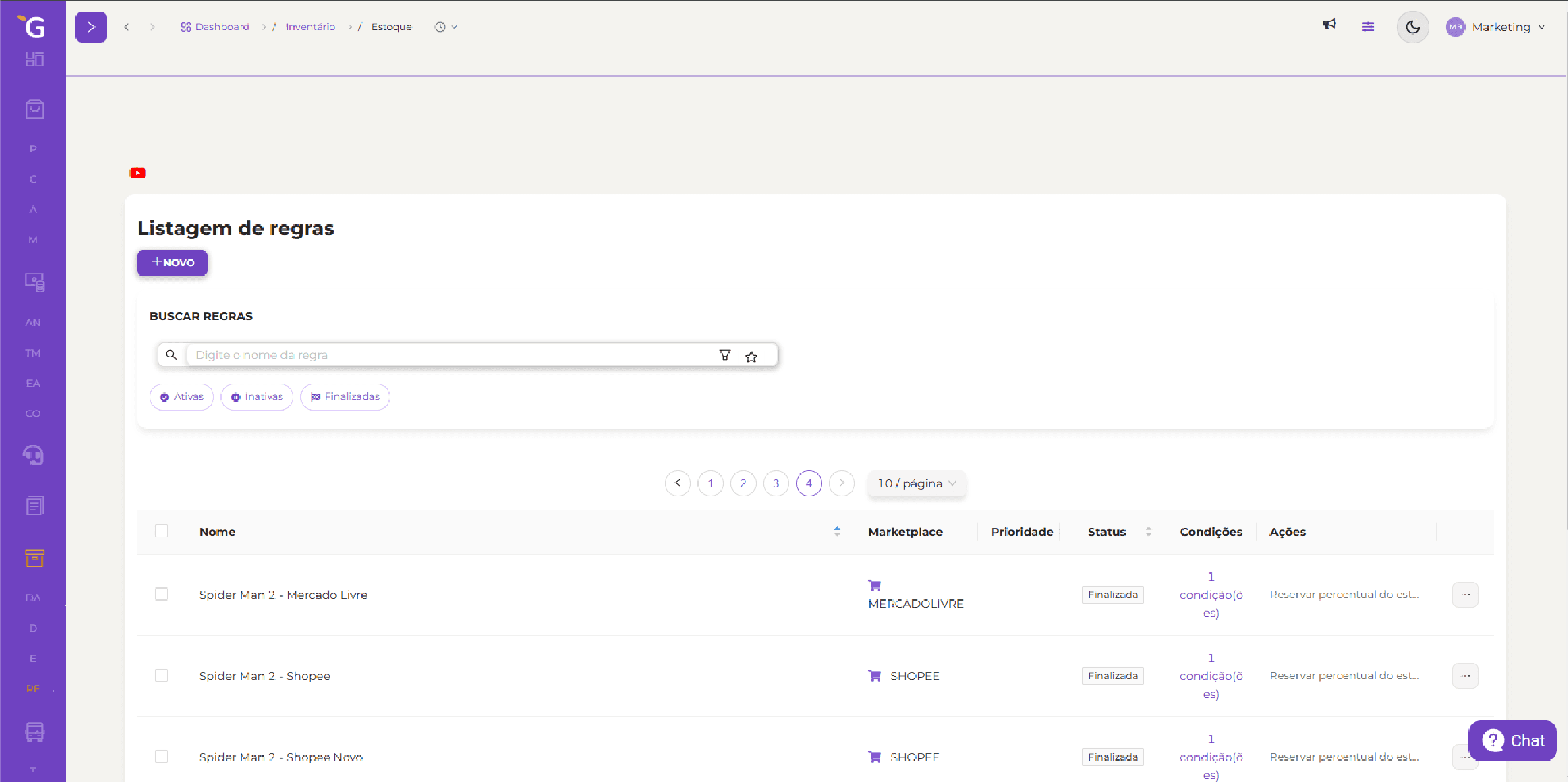The width and height of the screenshot is (1568, 783).
Task: Click the megaphone announcements icon
Action: (1329, 26)
